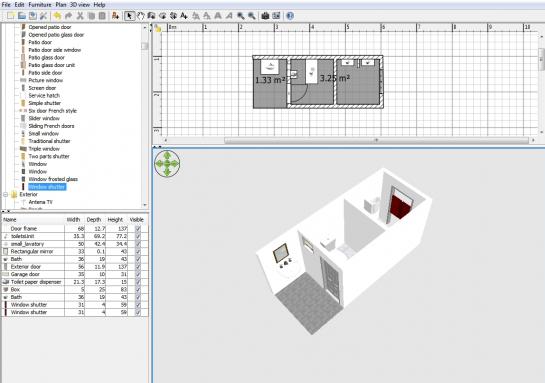Choose the Create dimensions tool
Screen dimensions: 545x383
click(x=173, y=16)
